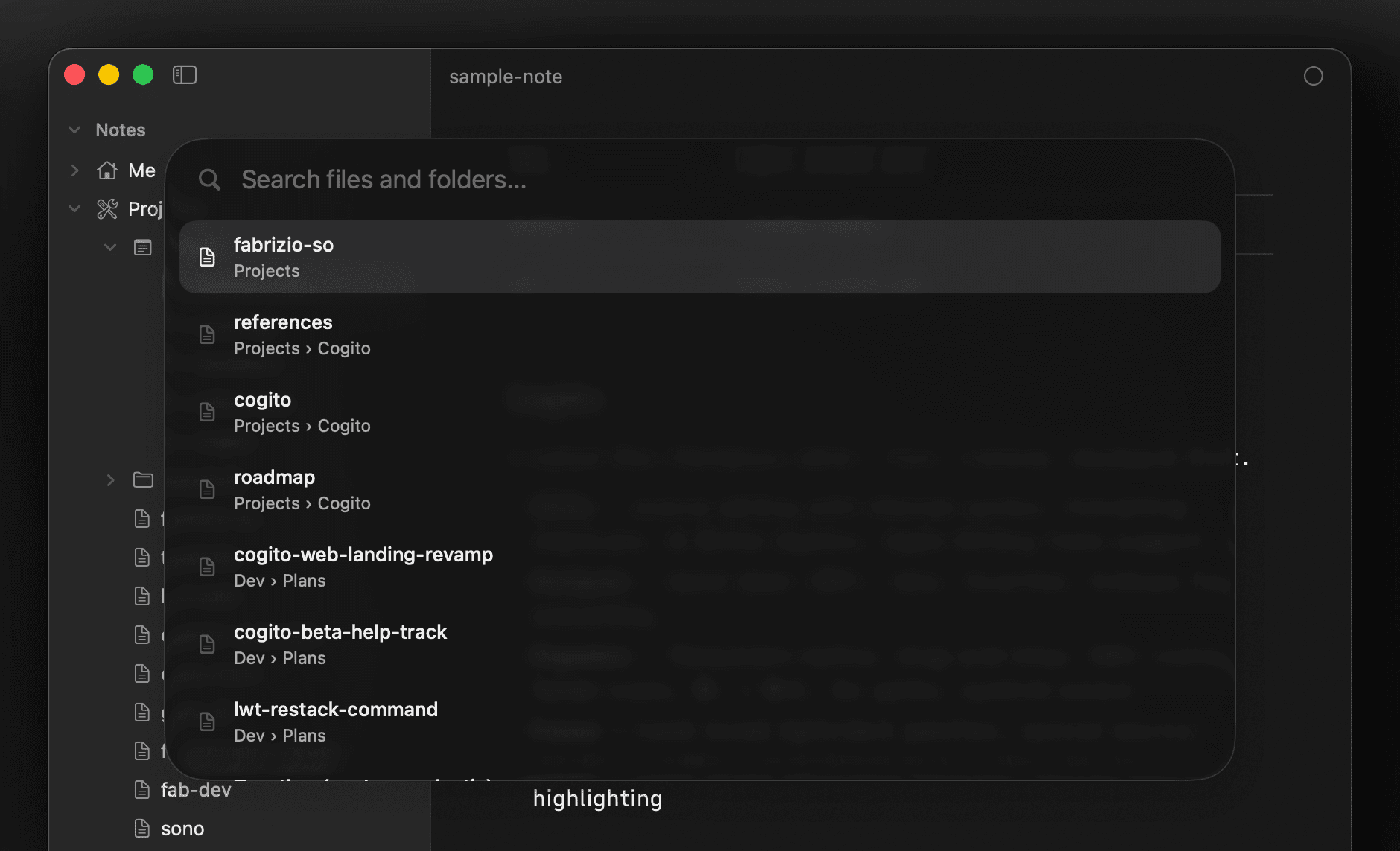Screen dimensions: 1400x851
Task: Open the cogito-beta-help-track result
Action: [x=700, y=644]
